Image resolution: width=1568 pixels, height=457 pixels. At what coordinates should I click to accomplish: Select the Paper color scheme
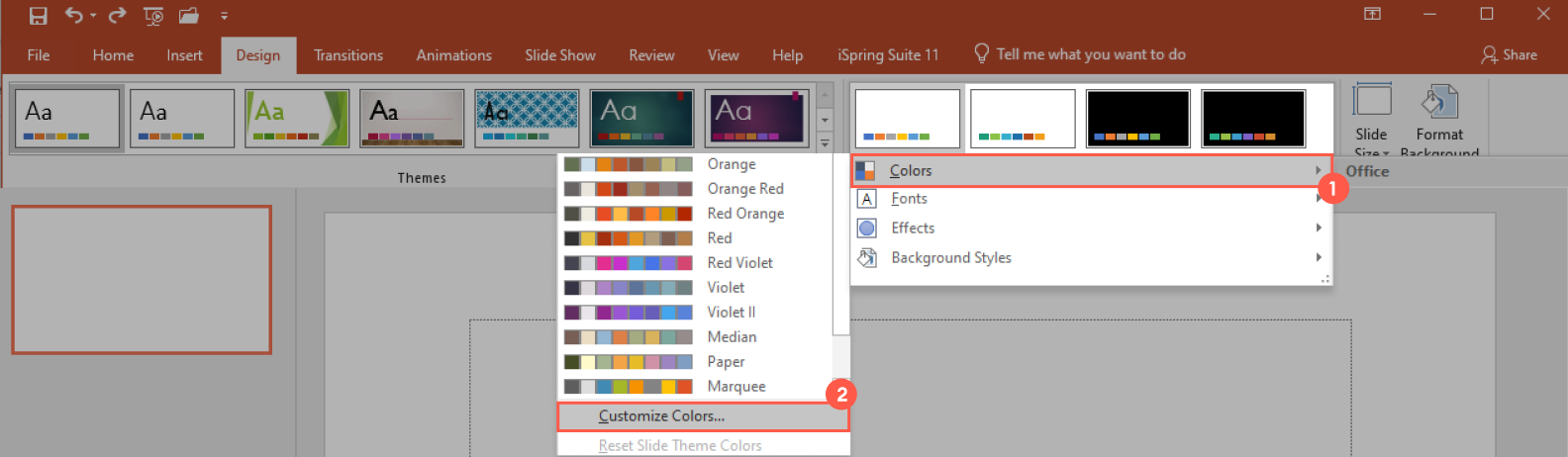pyautogui.click(x=696, y=362)
